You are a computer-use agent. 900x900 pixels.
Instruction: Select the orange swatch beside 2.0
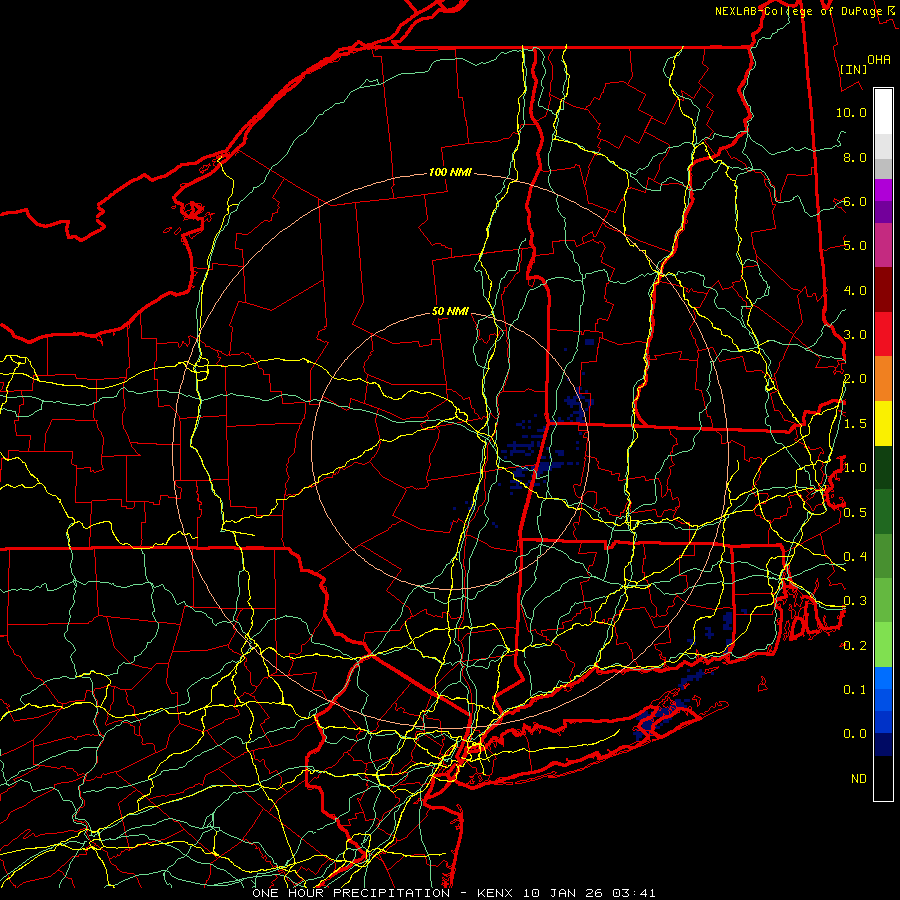pyautogui.click(x=883, y=378)
